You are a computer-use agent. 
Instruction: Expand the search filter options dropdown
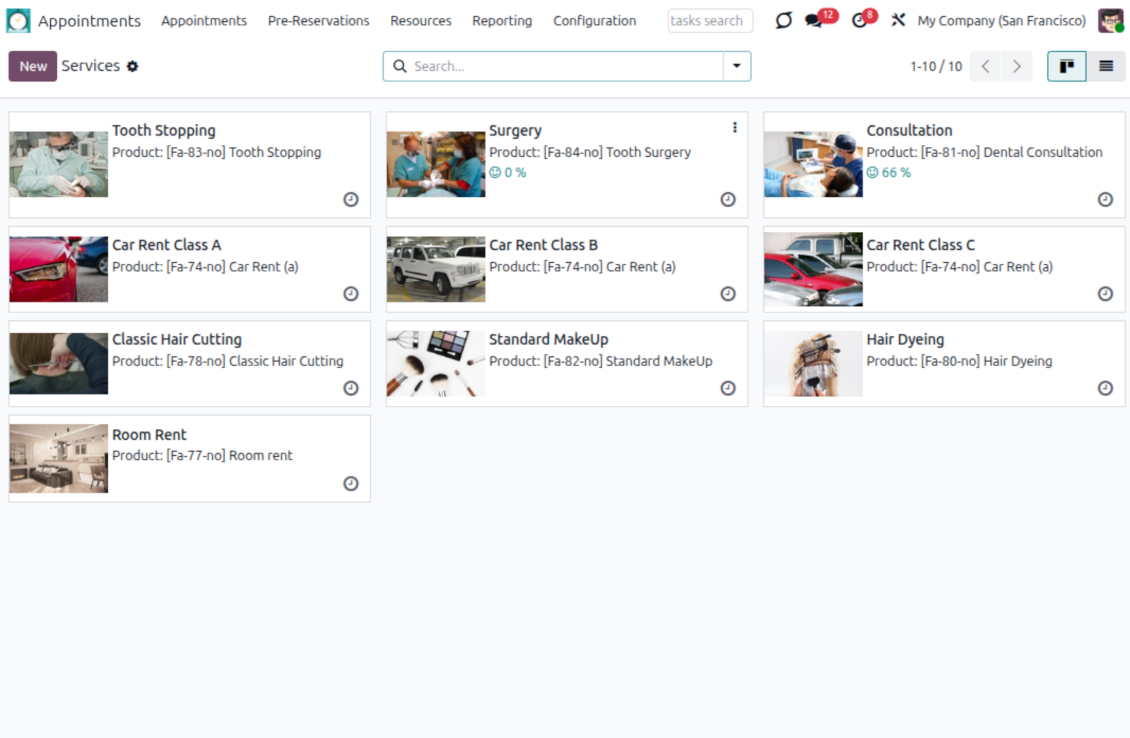click(737, 66)
